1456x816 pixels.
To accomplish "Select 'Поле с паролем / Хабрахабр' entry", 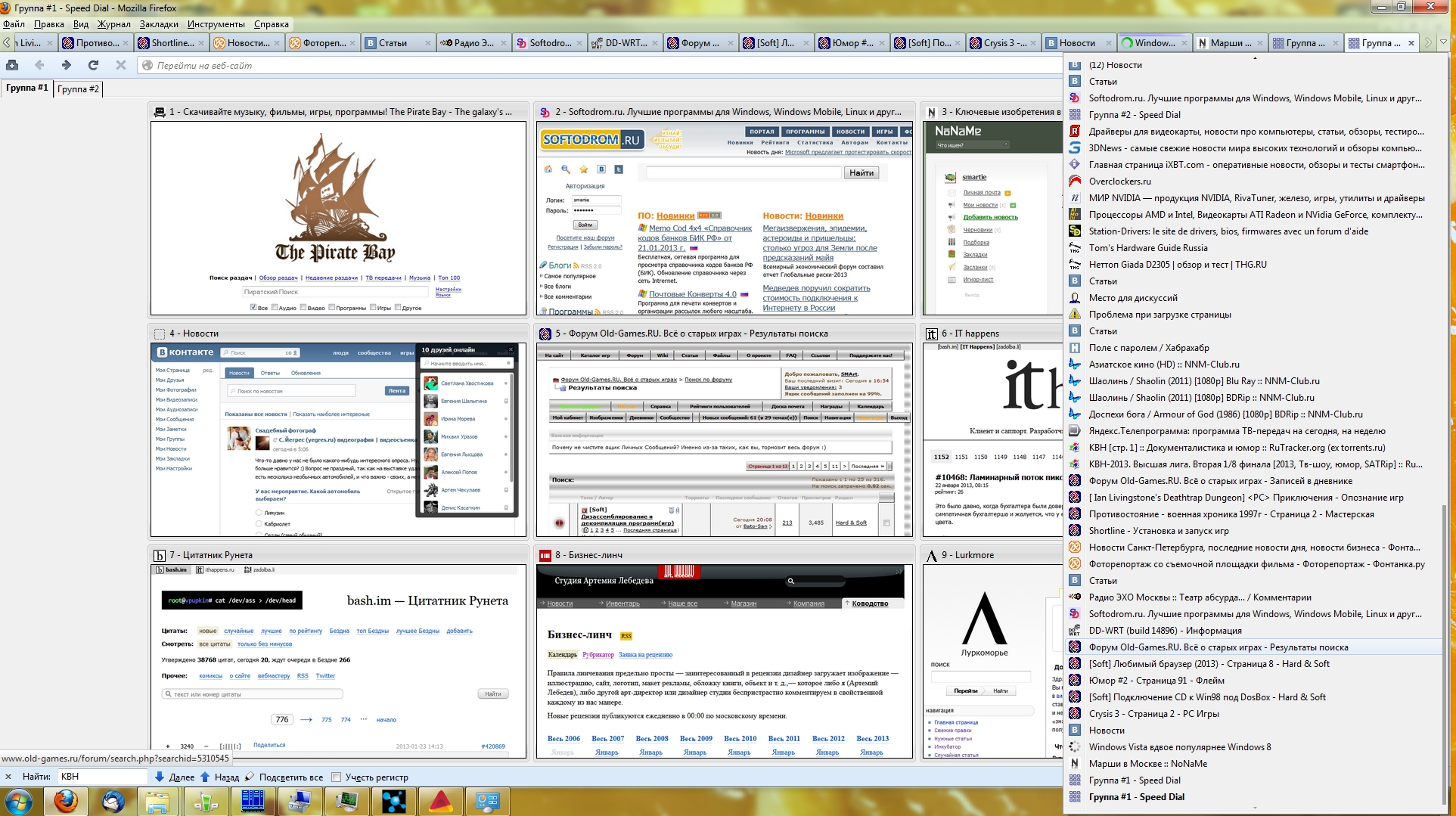I will tap(1254, 348).
